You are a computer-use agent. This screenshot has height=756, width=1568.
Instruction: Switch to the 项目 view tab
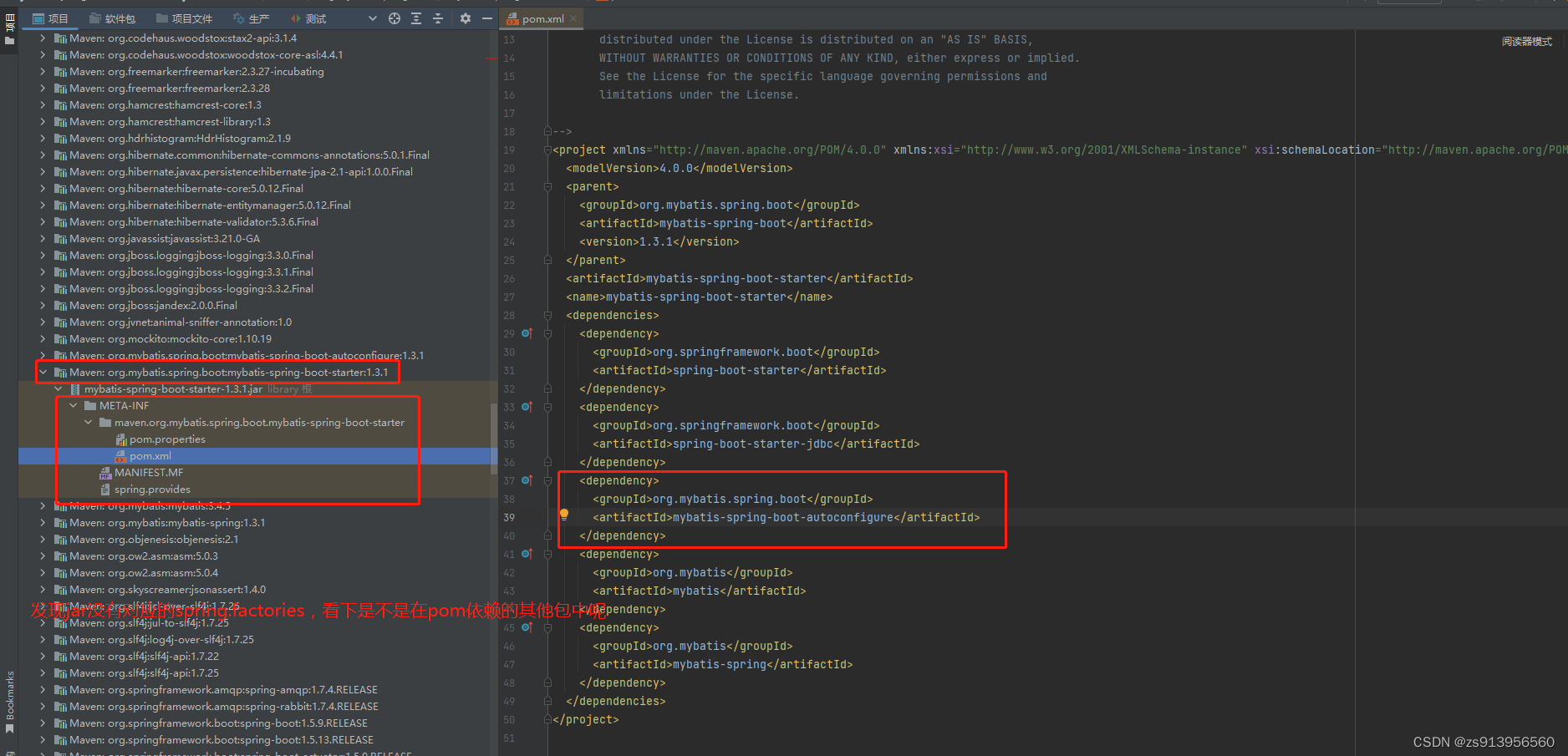[x=51, y=18]
